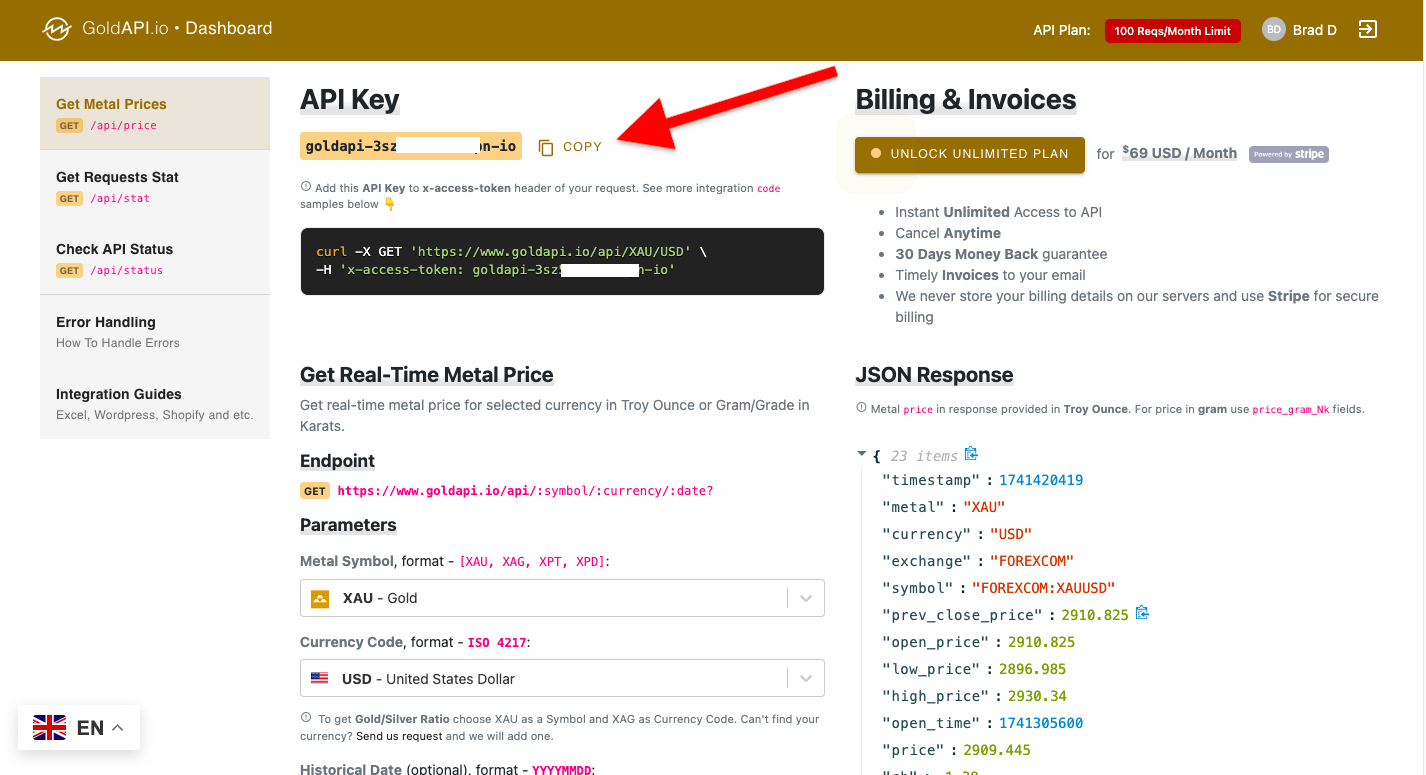Copy the JSON response using clipboard icon
The image size is (1426, 775).
[971, 454]
